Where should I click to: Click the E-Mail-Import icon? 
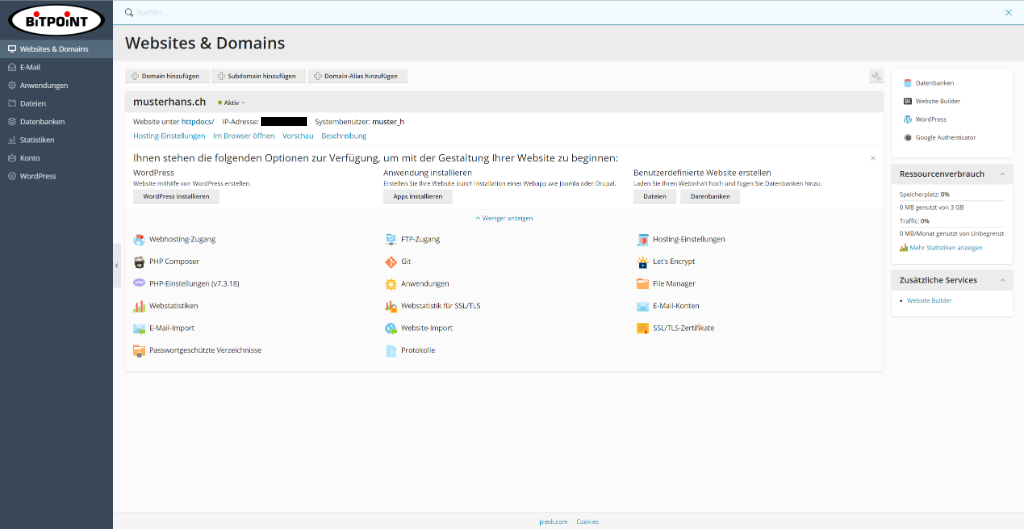[x=139, y=329]
